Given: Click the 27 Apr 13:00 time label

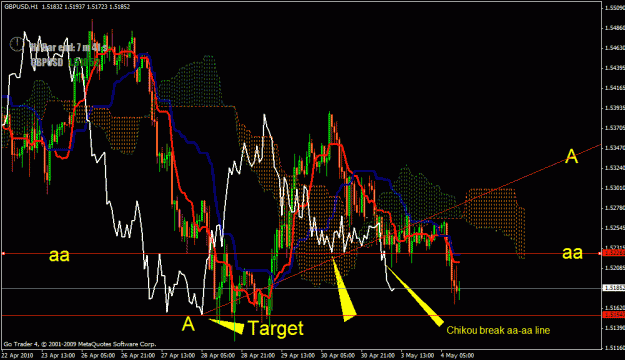Looking at the screenshot, I should click(178, 355).
